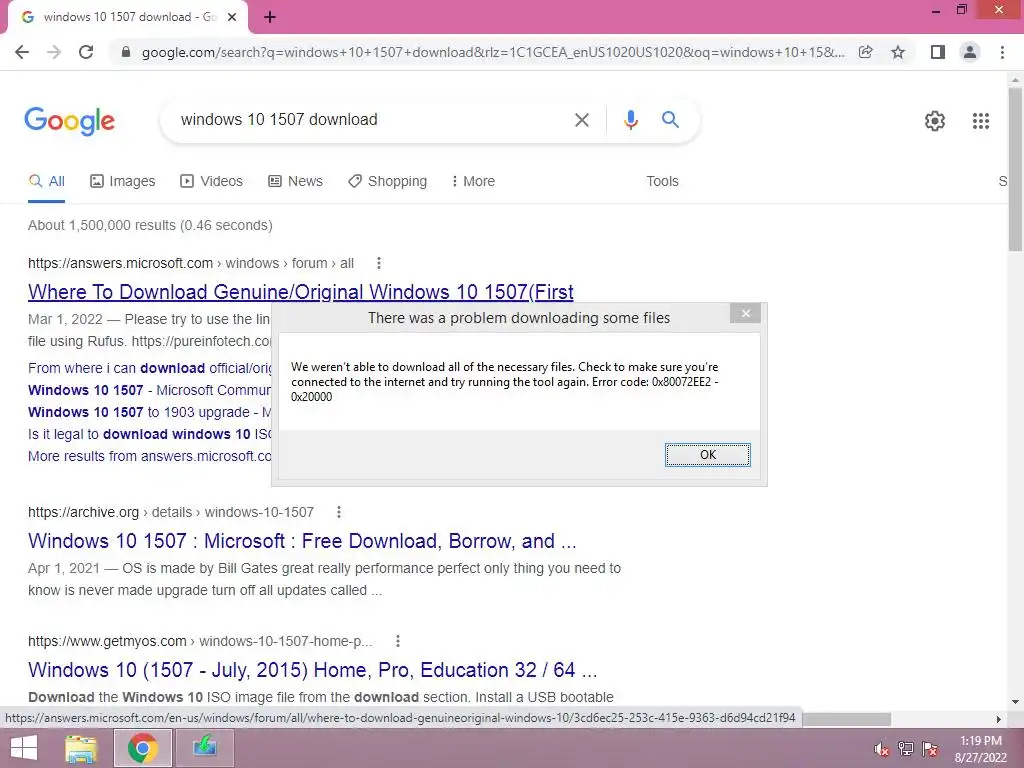The width and height of the screenshot is (1024, 768).
Task: Open options for archive.org result
Action: (x=338, y=512)
